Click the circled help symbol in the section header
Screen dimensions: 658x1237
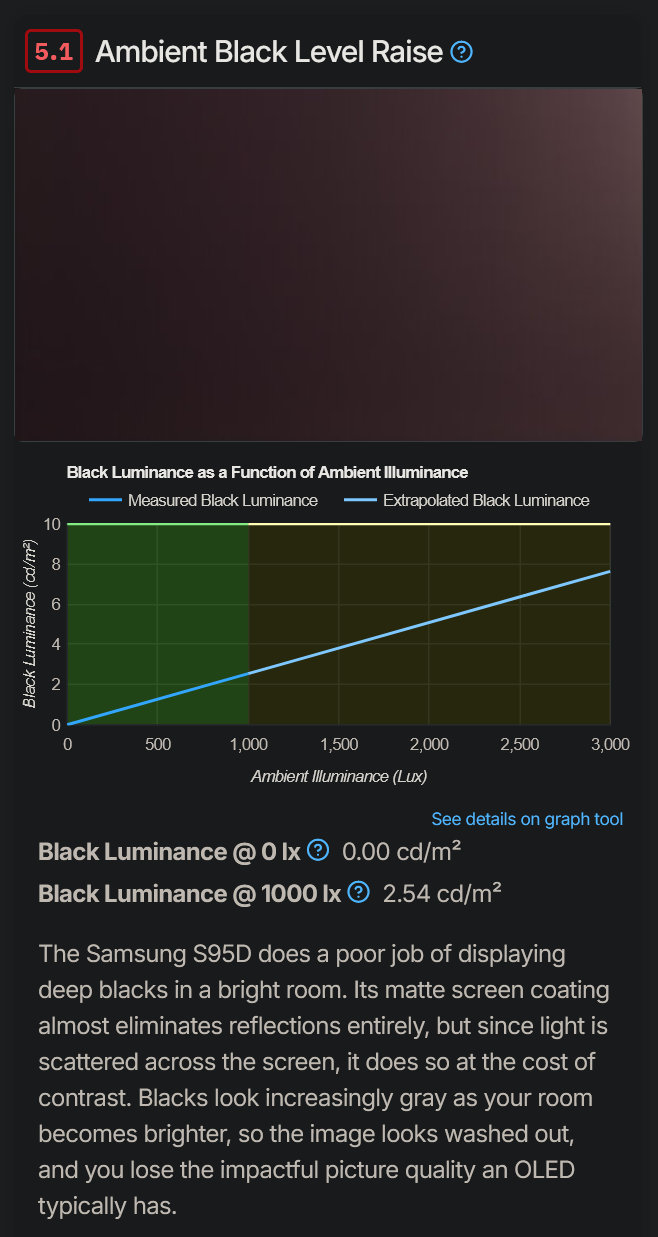(x=461, y=51)
